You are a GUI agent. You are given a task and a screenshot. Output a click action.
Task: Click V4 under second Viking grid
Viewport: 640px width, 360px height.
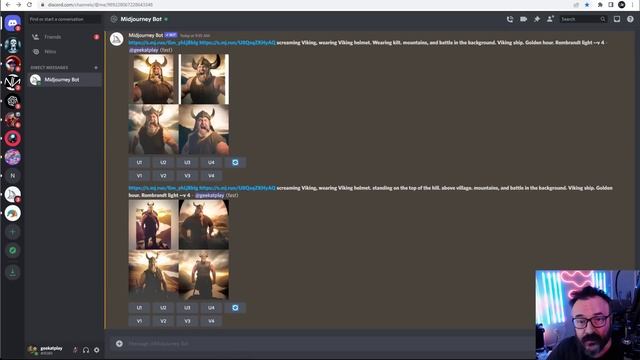point(211,321)
